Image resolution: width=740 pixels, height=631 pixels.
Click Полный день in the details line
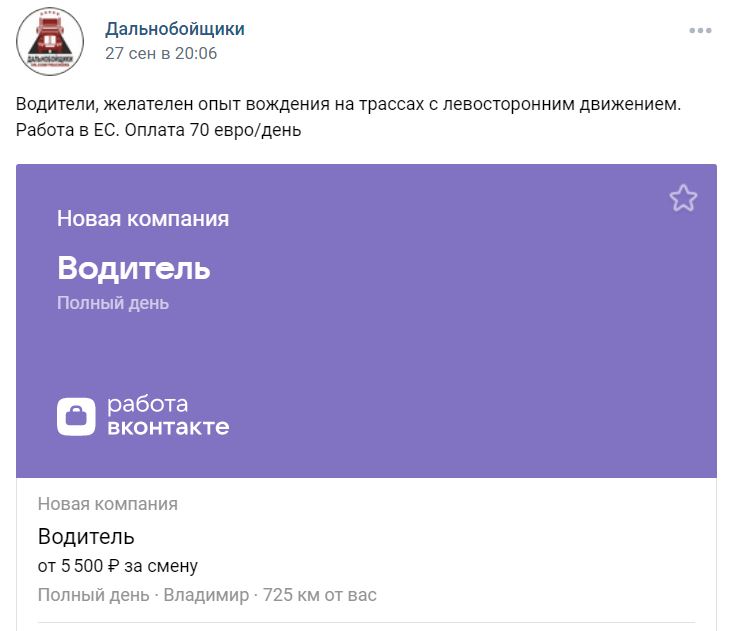pyautogui.click(x=93, y=595)
